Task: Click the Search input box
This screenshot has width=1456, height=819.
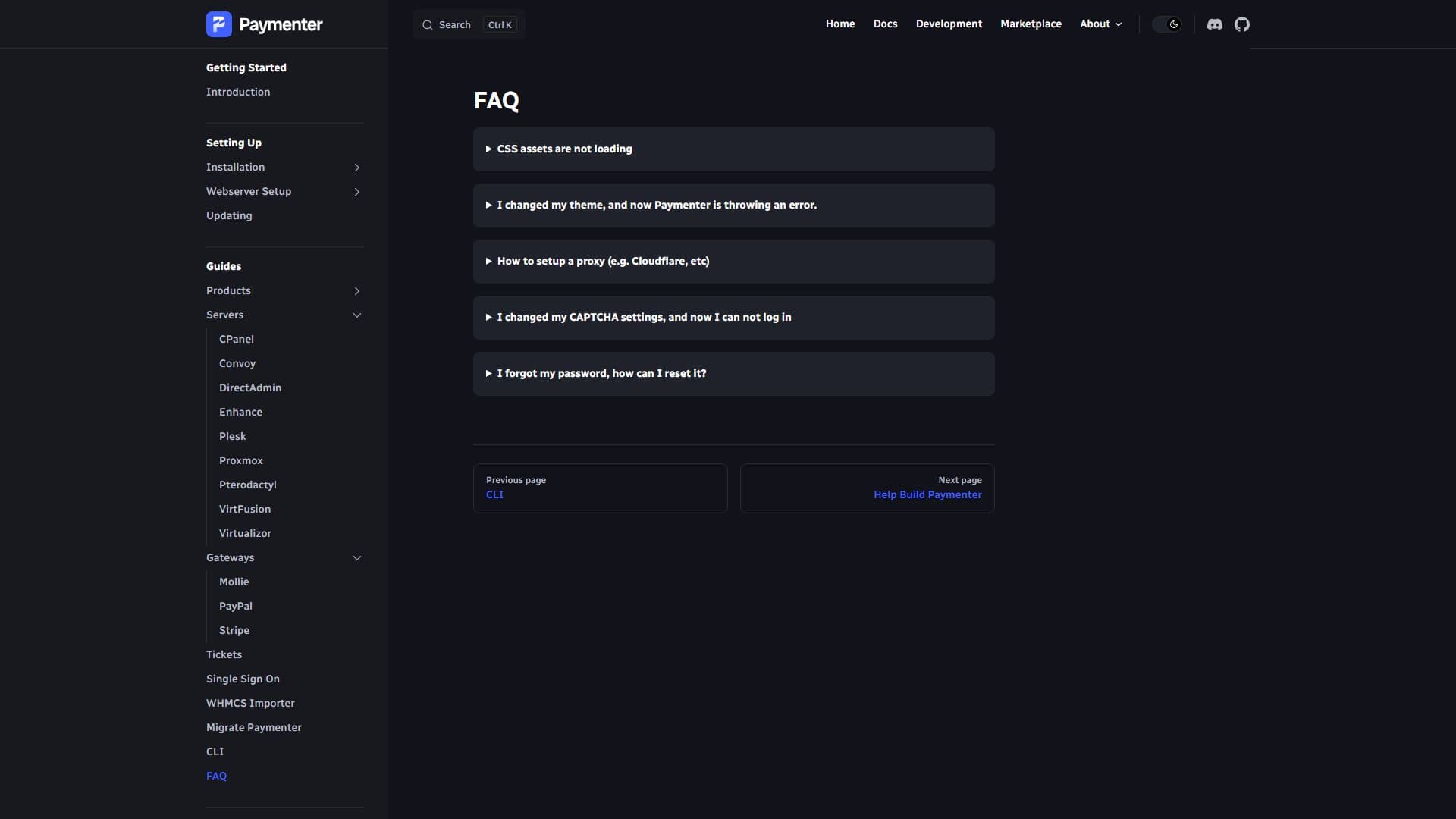Action: [x=469, y=25]
